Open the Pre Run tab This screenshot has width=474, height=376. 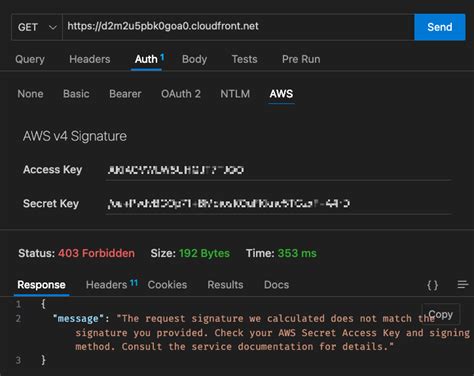point(301,59)
